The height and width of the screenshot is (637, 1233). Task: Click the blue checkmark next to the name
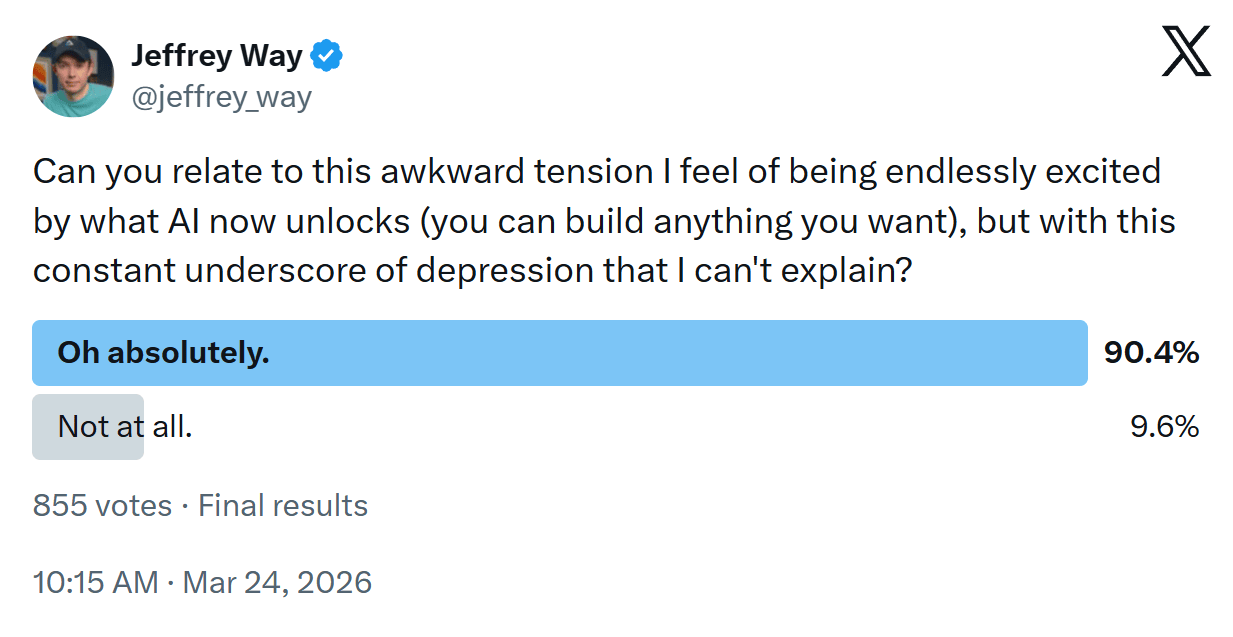(325, 55)
